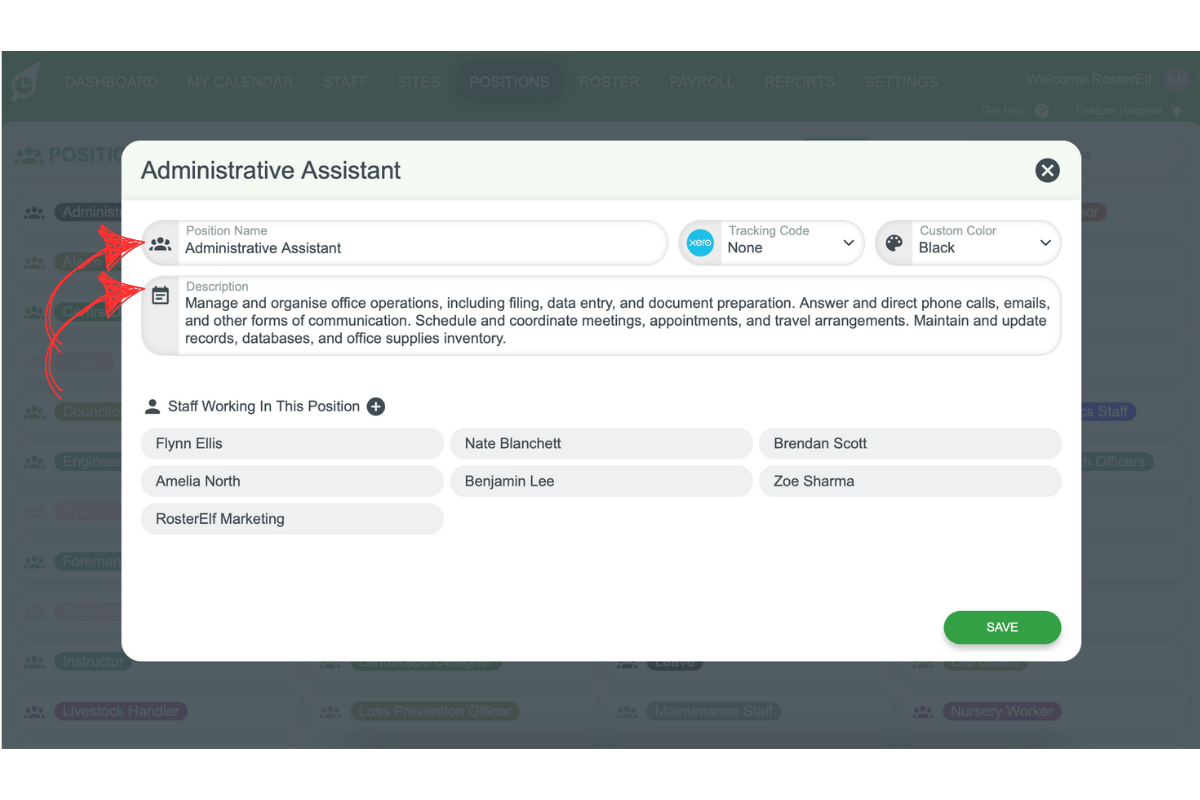
Task: Click the calendar icon next to Description
Action: (161, 292)
